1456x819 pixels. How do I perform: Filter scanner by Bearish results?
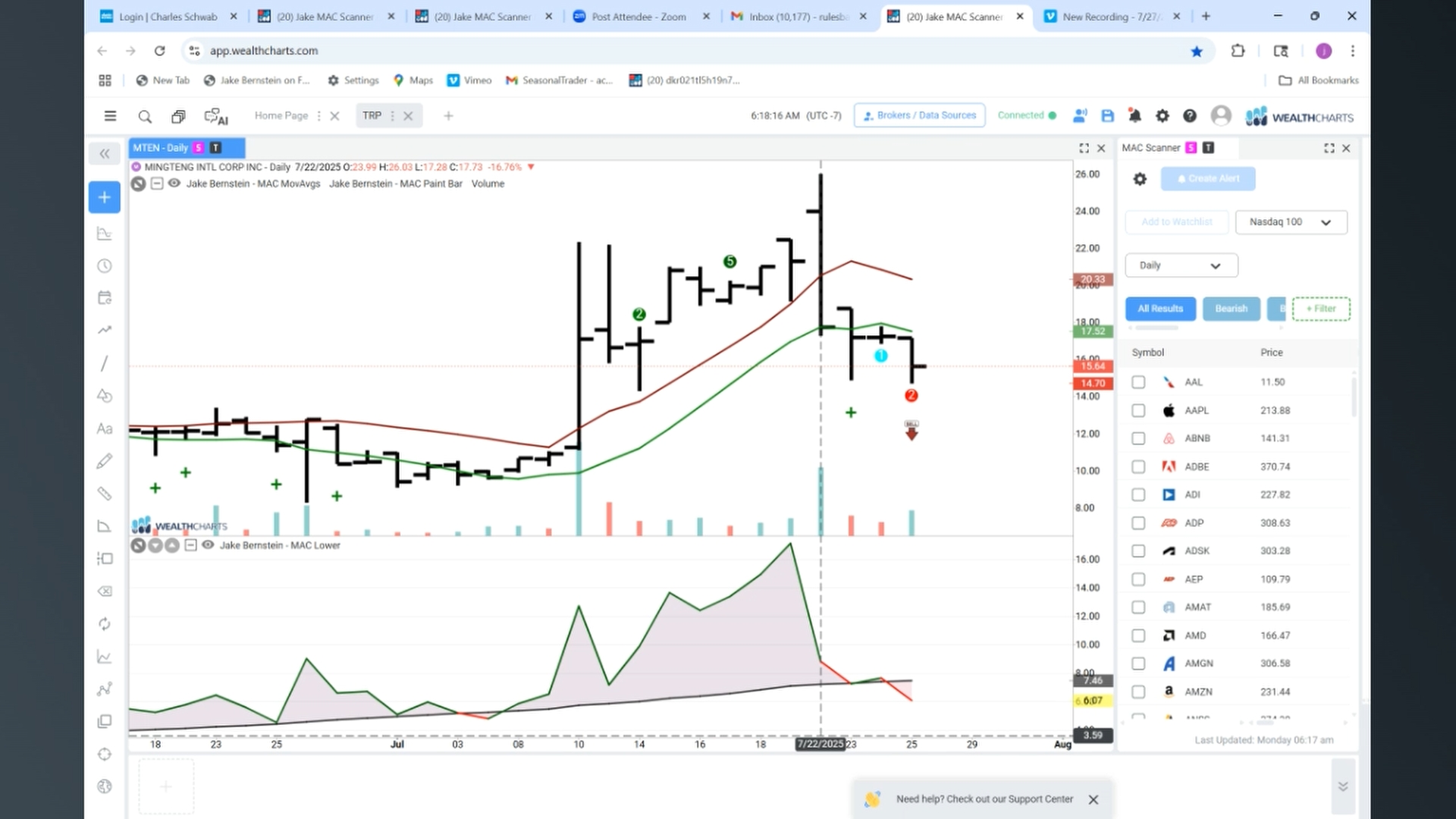[x=1231, y=309]
